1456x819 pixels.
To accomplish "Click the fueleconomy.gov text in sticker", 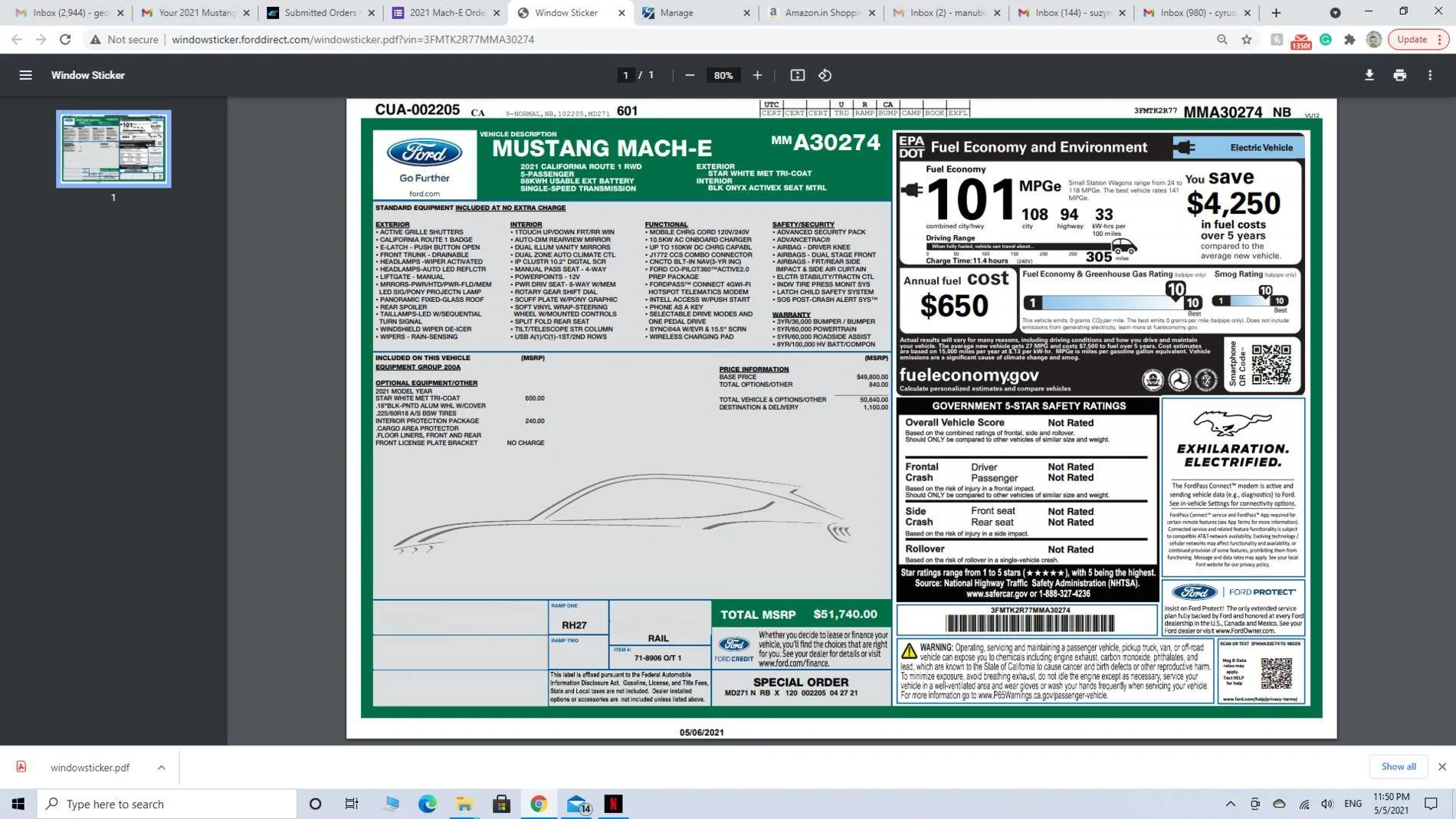I will tap(969, 375).
